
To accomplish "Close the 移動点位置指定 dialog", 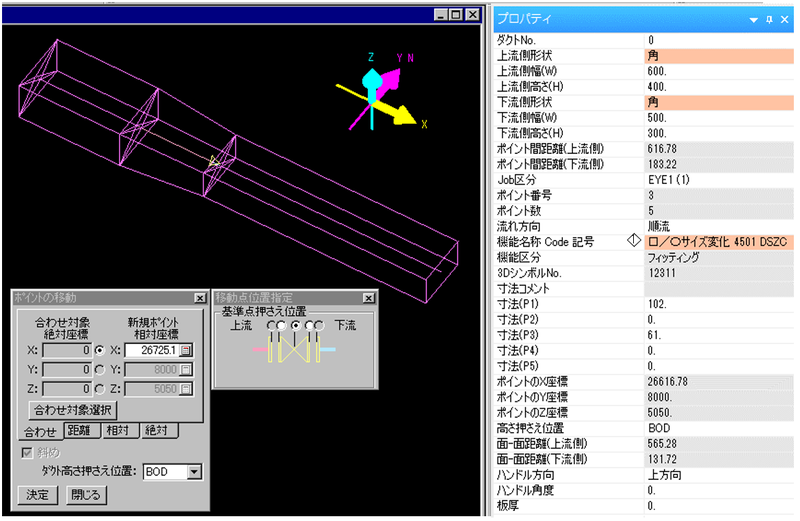I will pyautogui.click(x=368, y=298).
